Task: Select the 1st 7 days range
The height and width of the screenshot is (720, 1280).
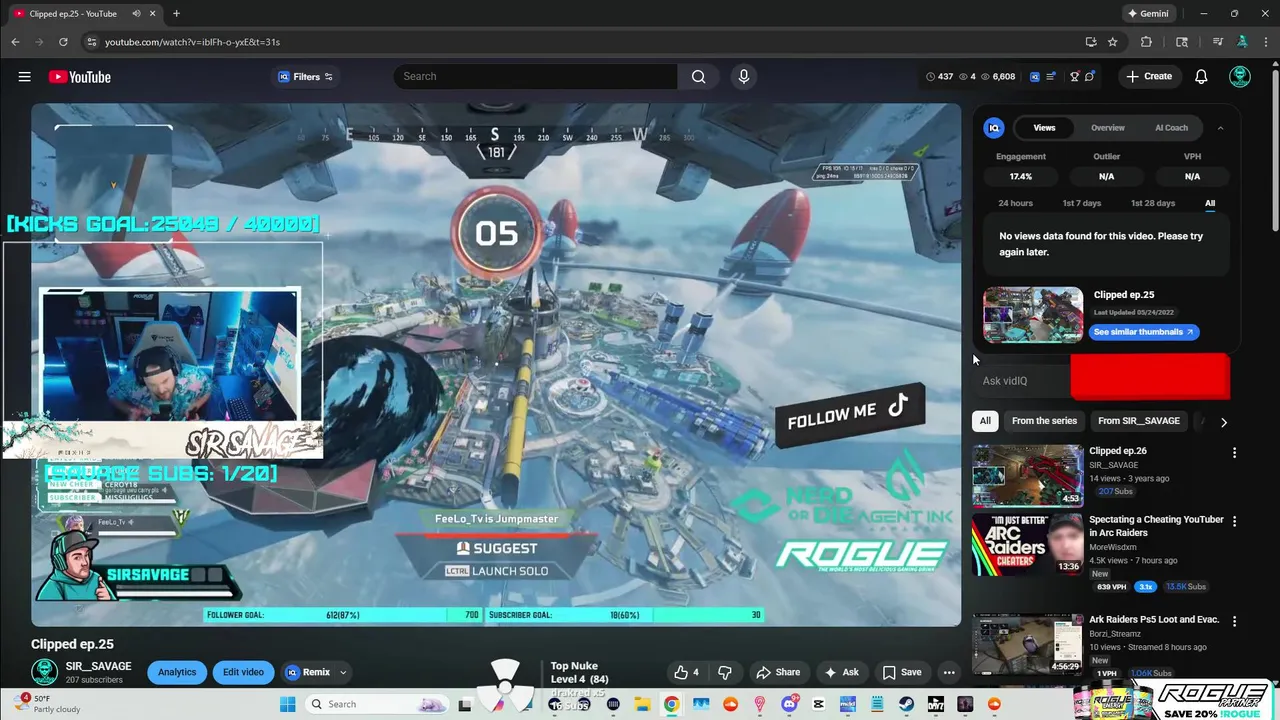Action: [1081, 203]
